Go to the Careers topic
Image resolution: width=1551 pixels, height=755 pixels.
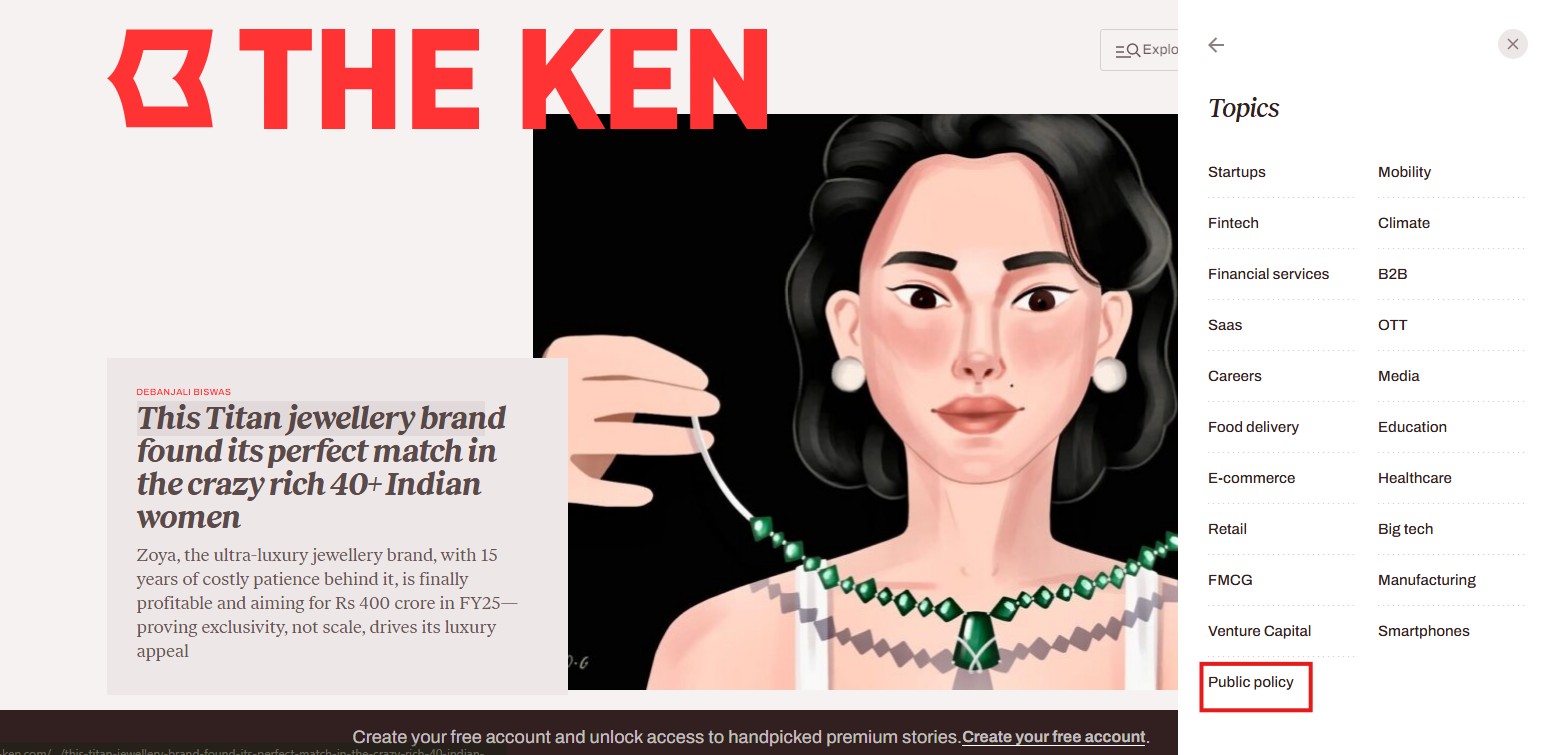point(1234,376)
